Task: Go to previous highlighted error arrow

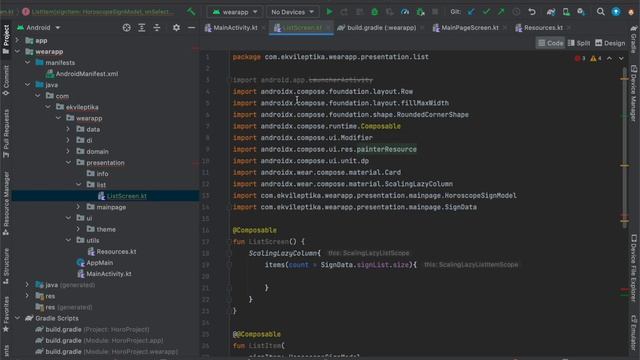Action: coord(609,58)
